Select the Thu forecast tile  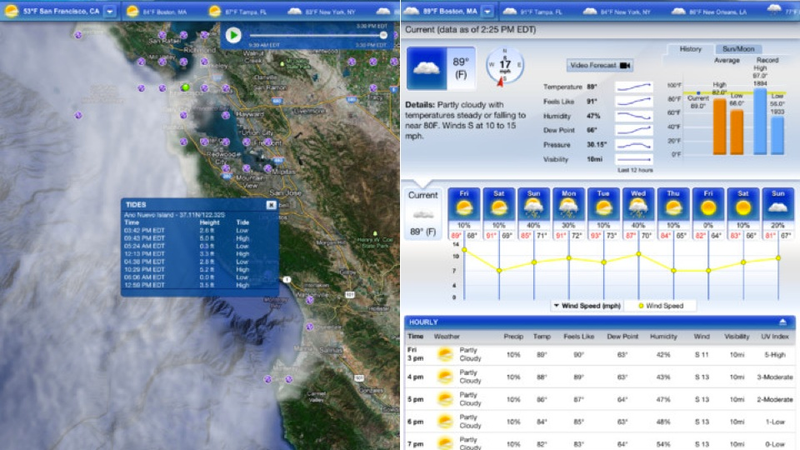673,214
